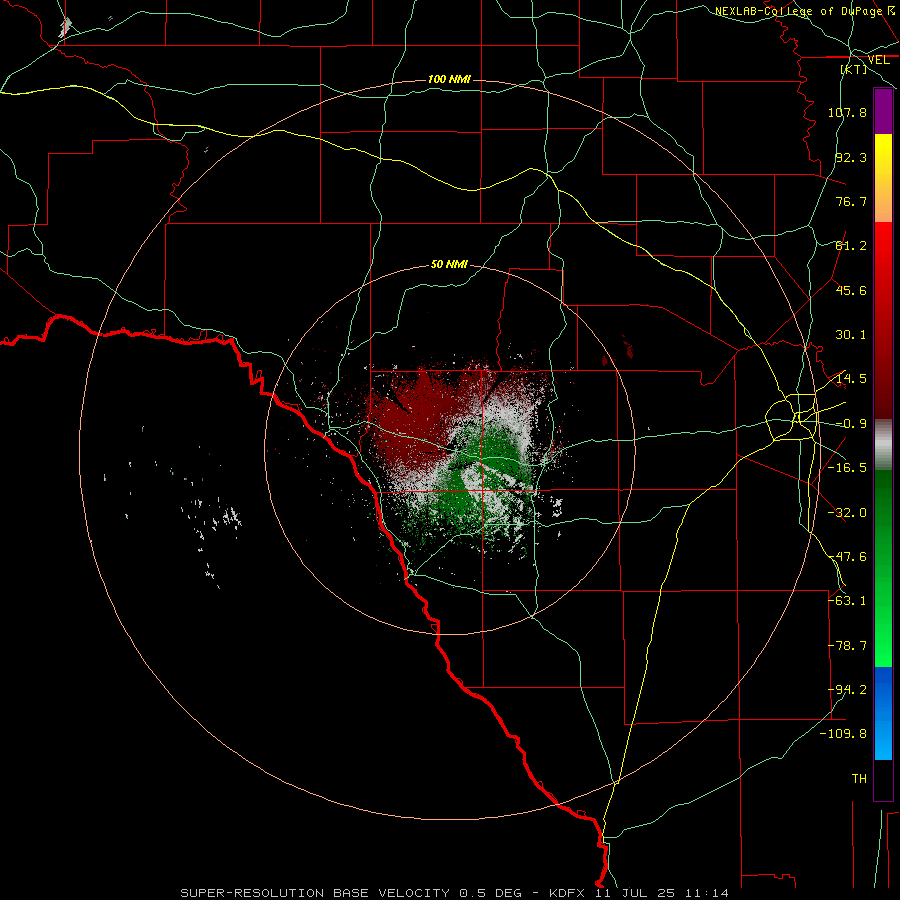Select the -16.5 velocity scale value
The width and height of the screenshot is (900, 900).
847,468
